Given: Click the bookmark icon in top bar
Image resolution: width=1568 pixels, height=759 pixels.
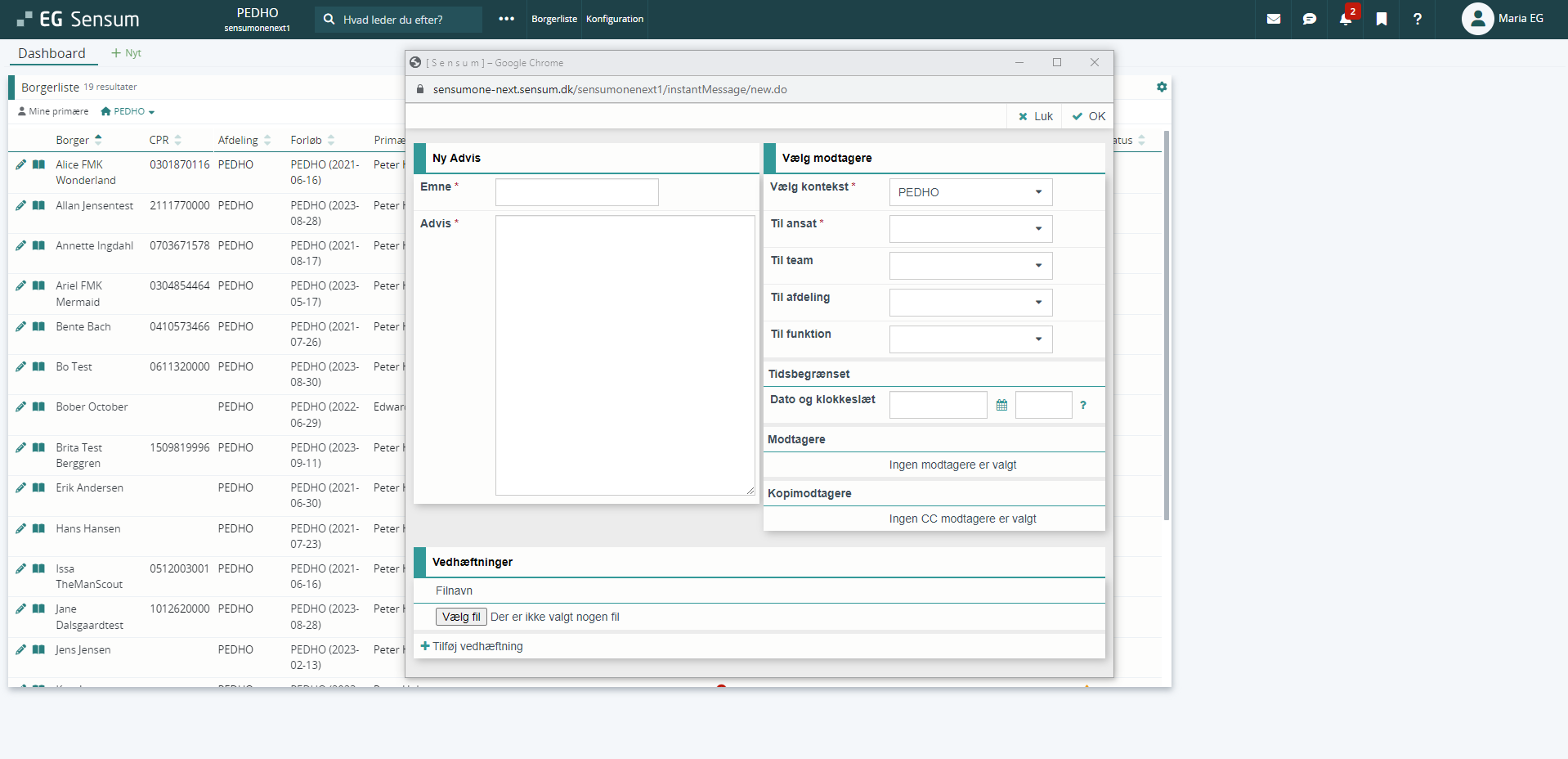Looking at the screenshot, I should pos(1382,19).
